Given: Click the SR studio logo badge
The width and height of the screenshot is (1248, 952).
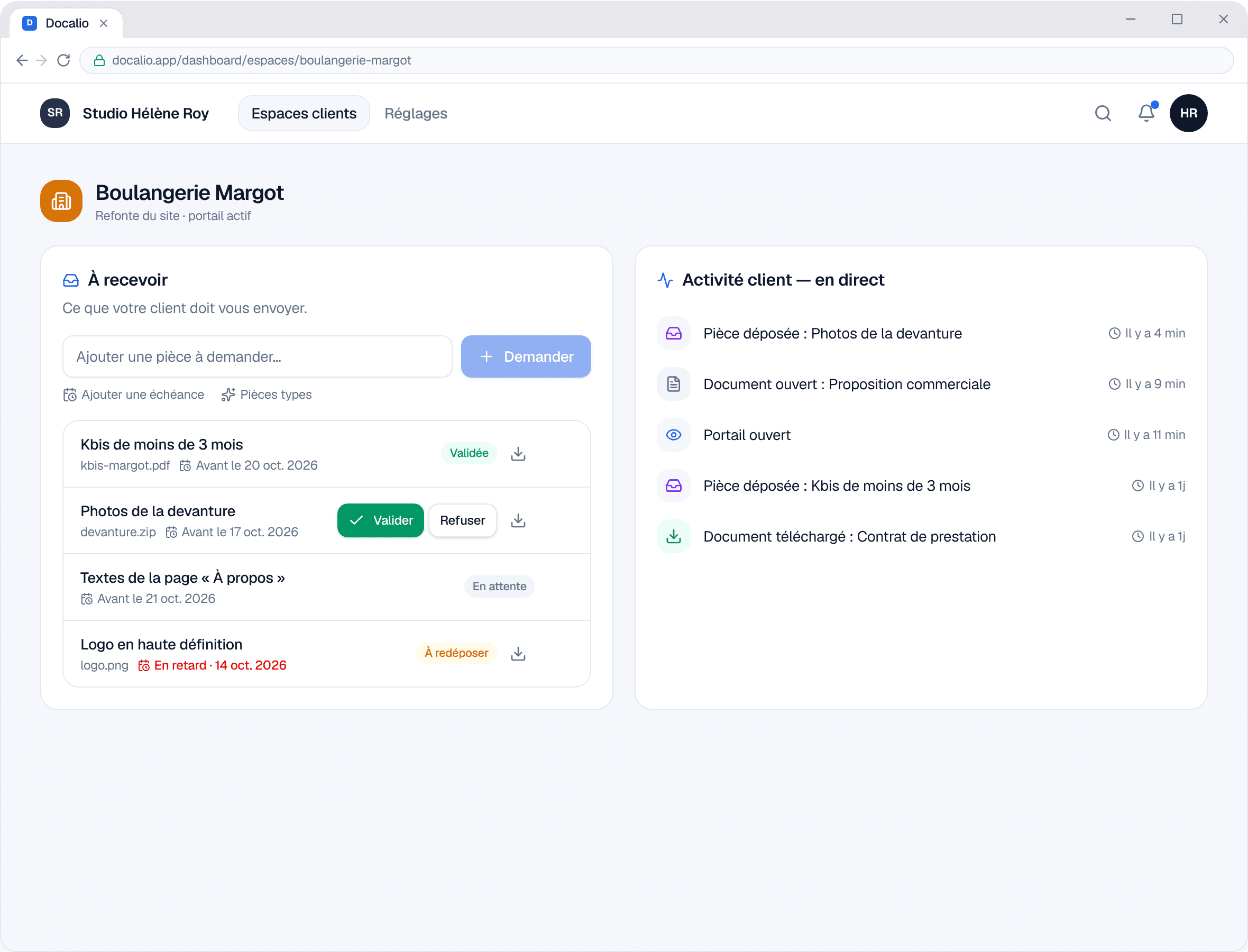Looking at the screenshot, I should tap(55, 113).
